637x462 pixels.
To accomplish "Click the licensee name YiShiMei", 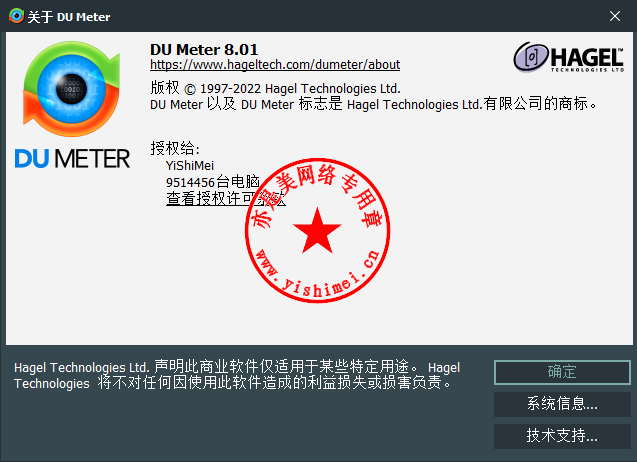I will (x=190, y=166).
